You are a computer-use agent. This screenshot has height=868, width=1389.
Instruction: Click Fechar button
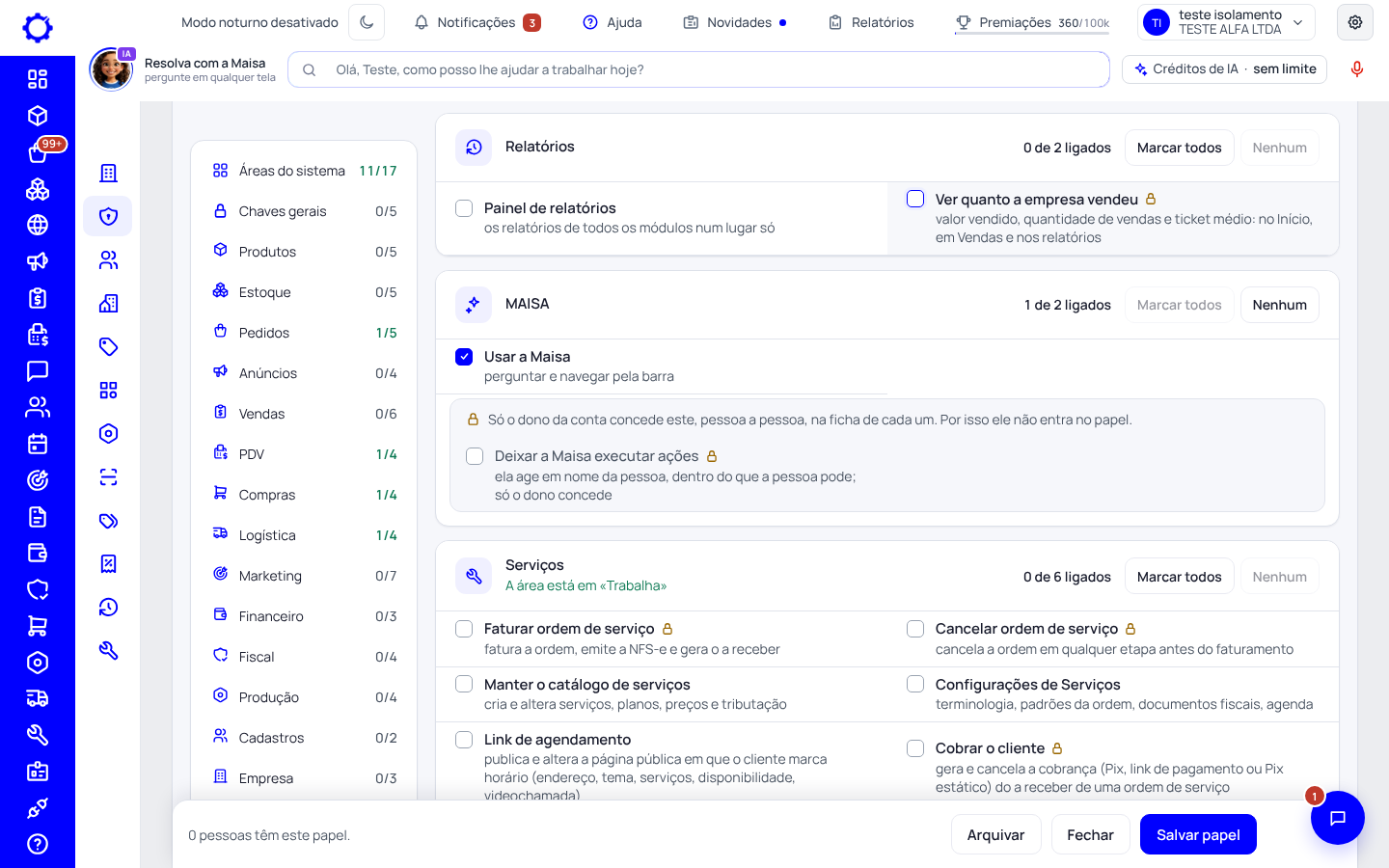pyautogui.click(x=1090, y=834)
